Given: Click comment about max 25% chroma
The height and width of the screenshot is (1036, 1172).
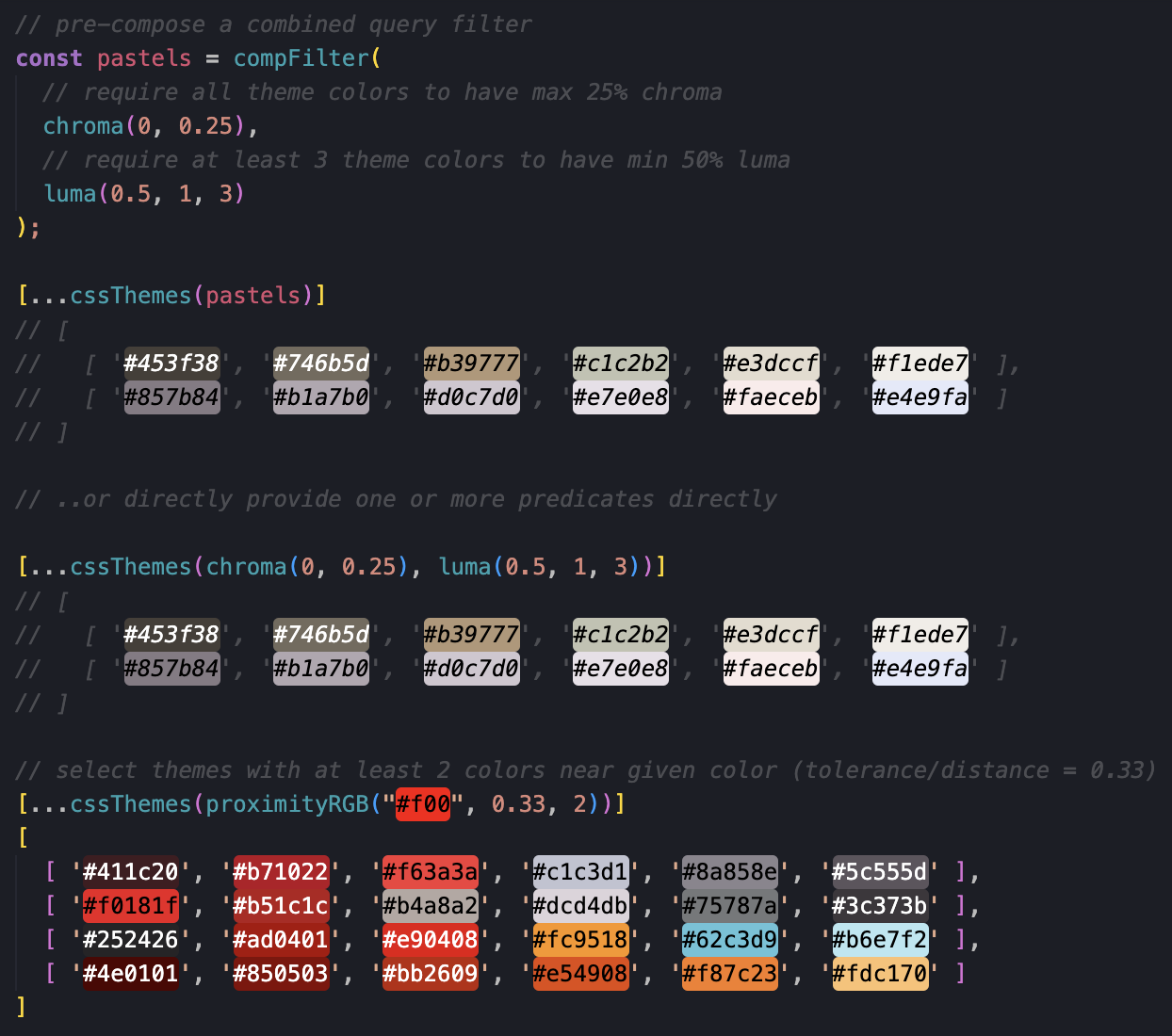Looking at the screenshot, I should pos(382,92).
